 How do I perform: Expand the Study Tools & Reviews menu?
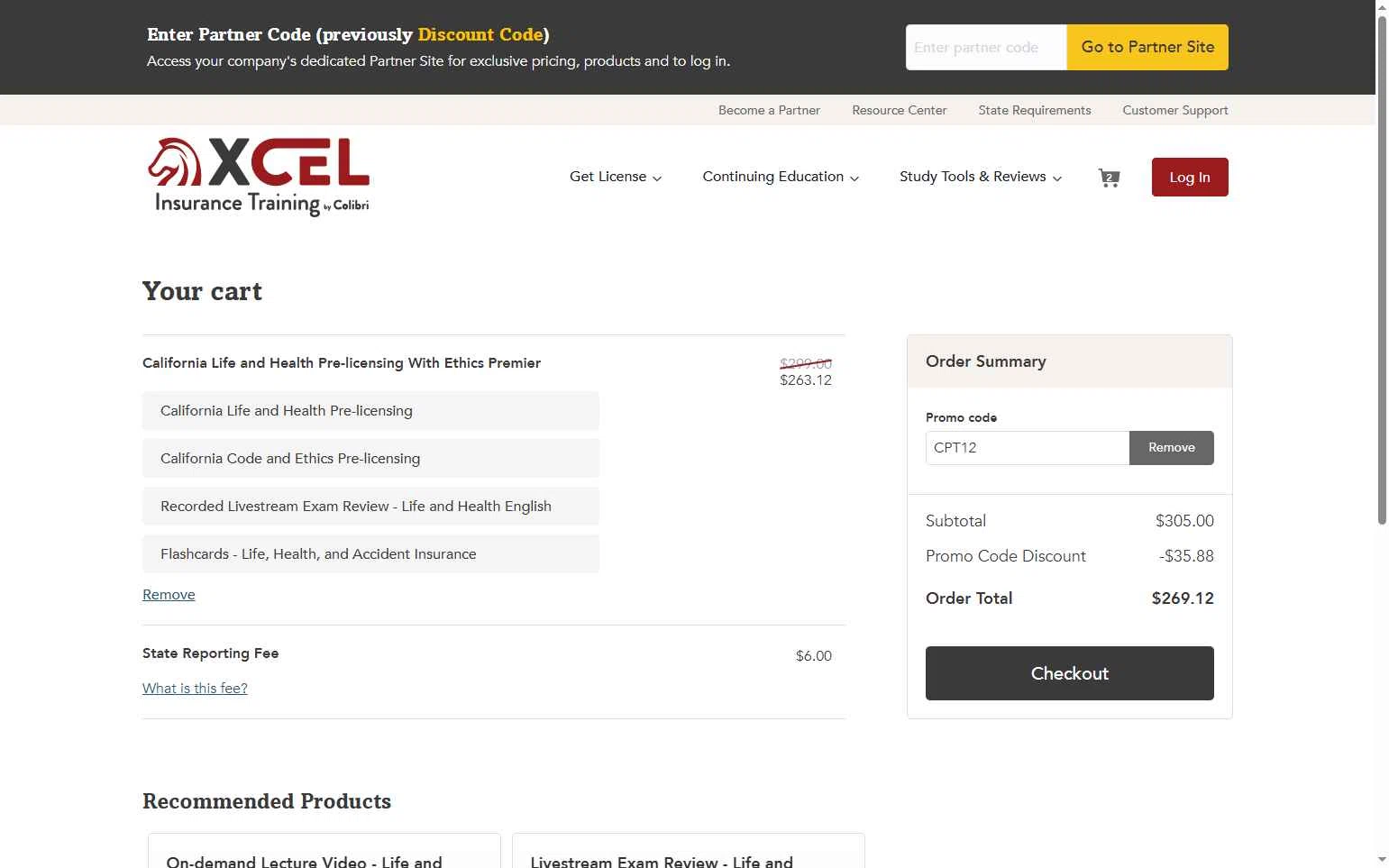981,177
